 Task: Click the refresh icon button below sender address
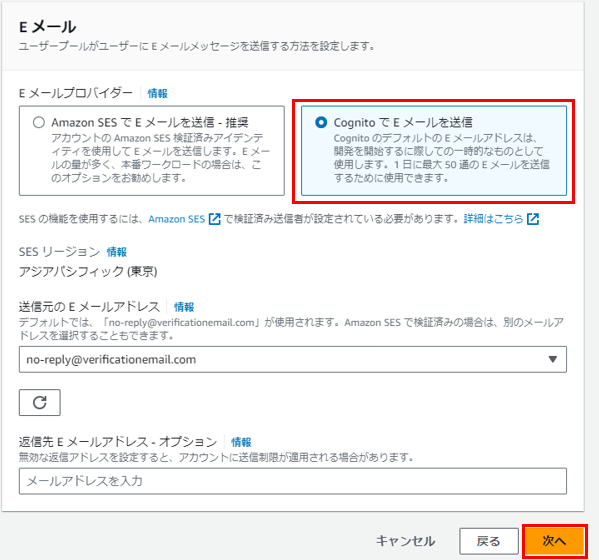[x=40, y=402]
